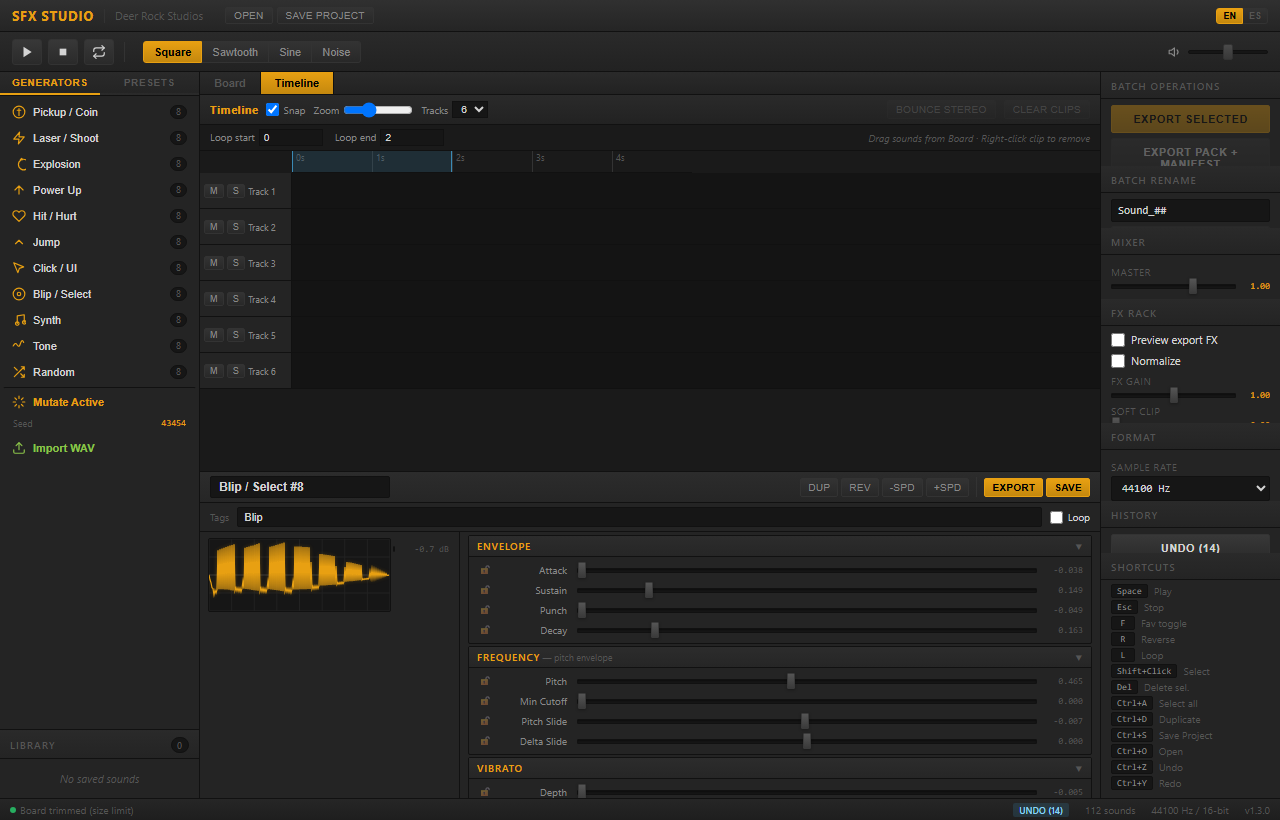Collapse the Frequency section arrow
The image size is (1280, 820).
click(x=1078, y=658)
